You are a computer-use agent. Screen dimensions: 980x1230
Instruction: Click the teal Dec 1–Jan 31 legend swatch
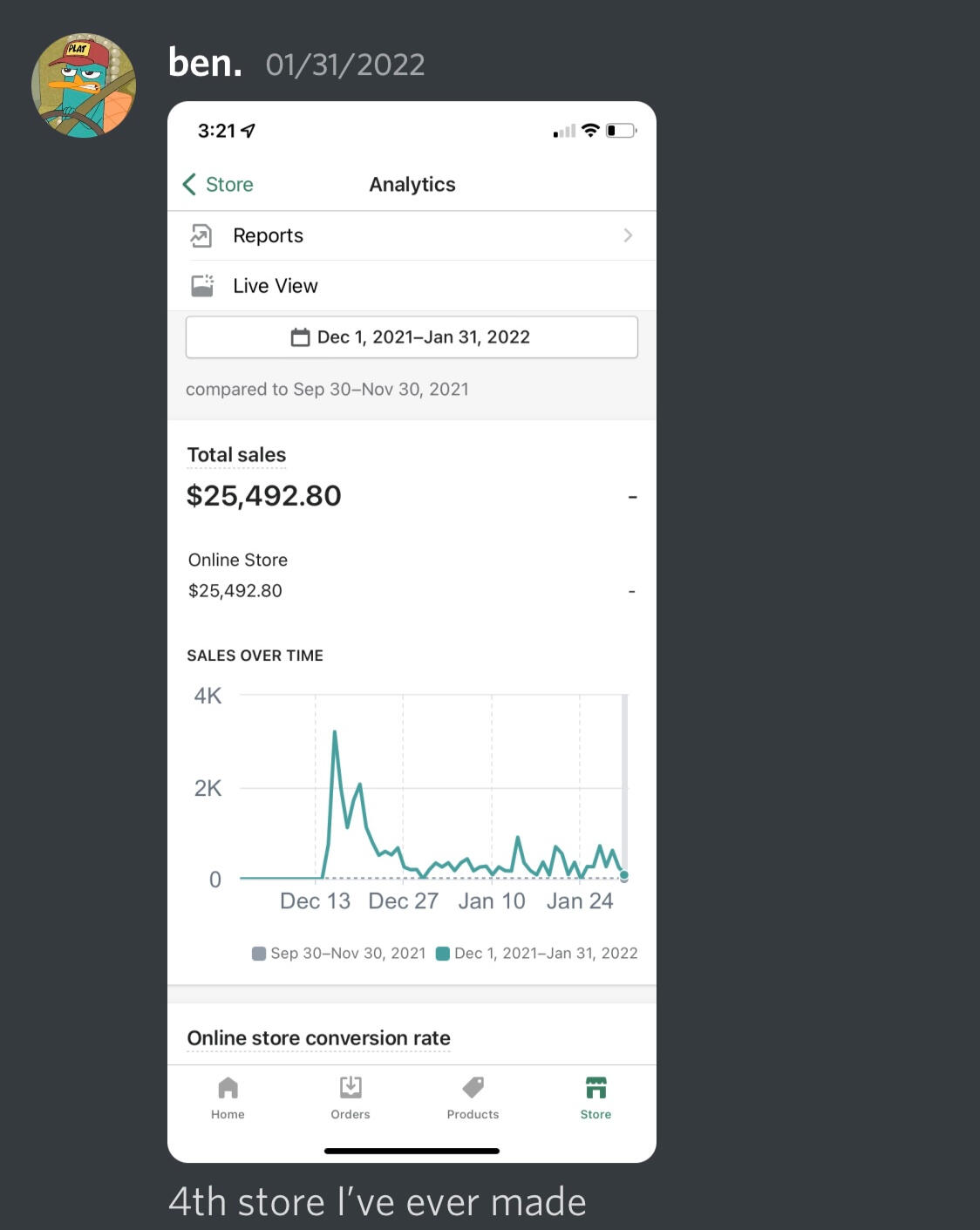tap(442, 954)
